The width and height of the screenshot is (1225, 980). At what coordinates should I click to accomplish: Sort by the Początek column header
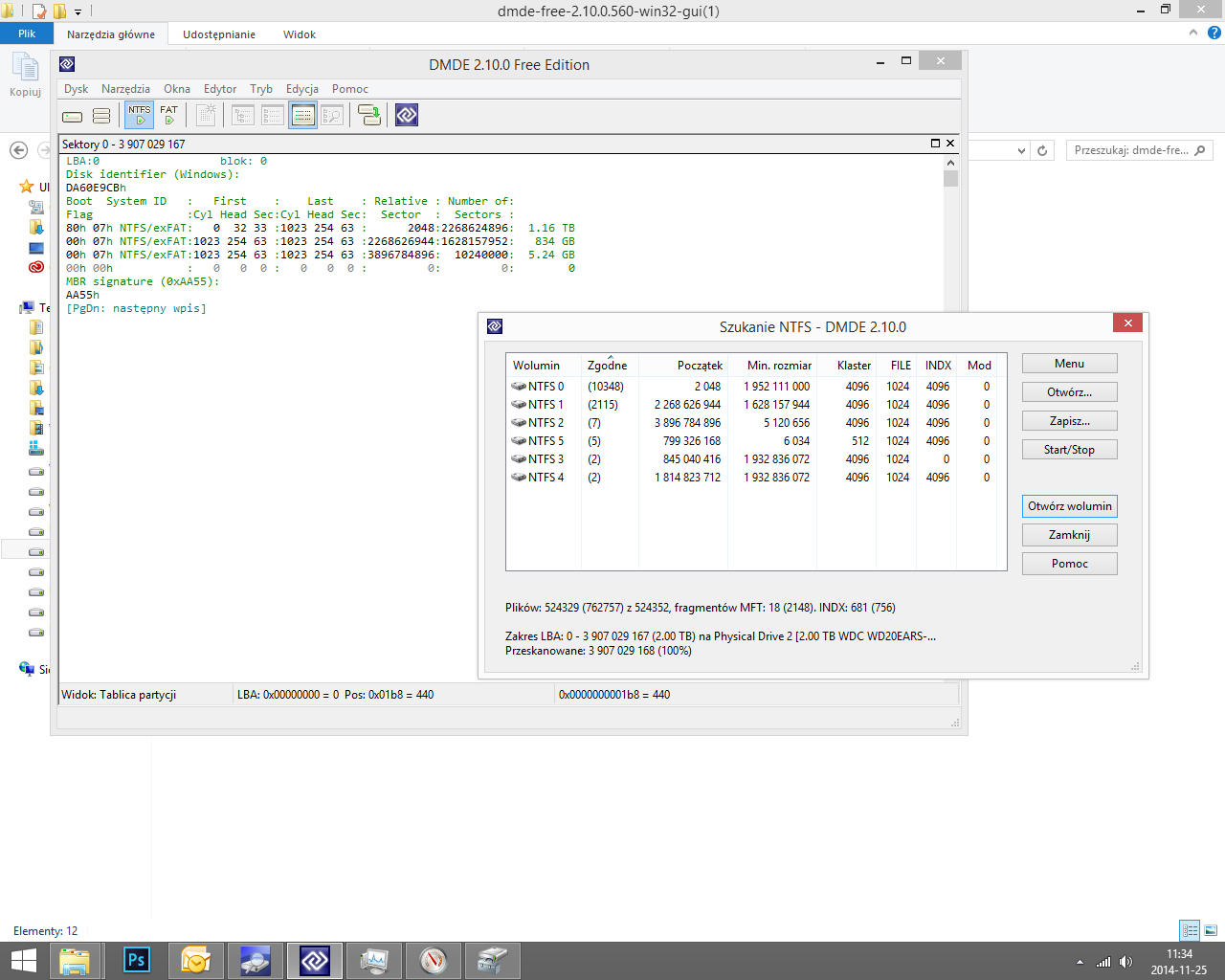click(683, 366)
